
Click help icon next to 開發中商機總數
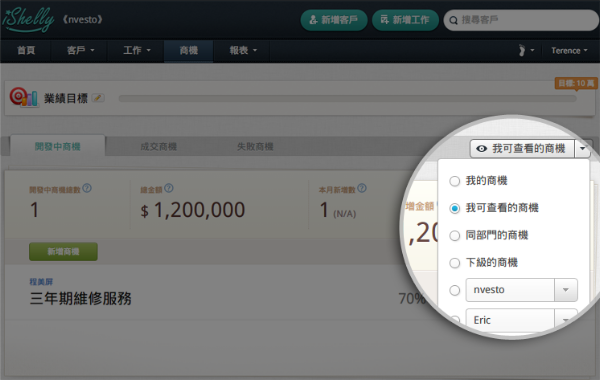[x=87, y=188]
